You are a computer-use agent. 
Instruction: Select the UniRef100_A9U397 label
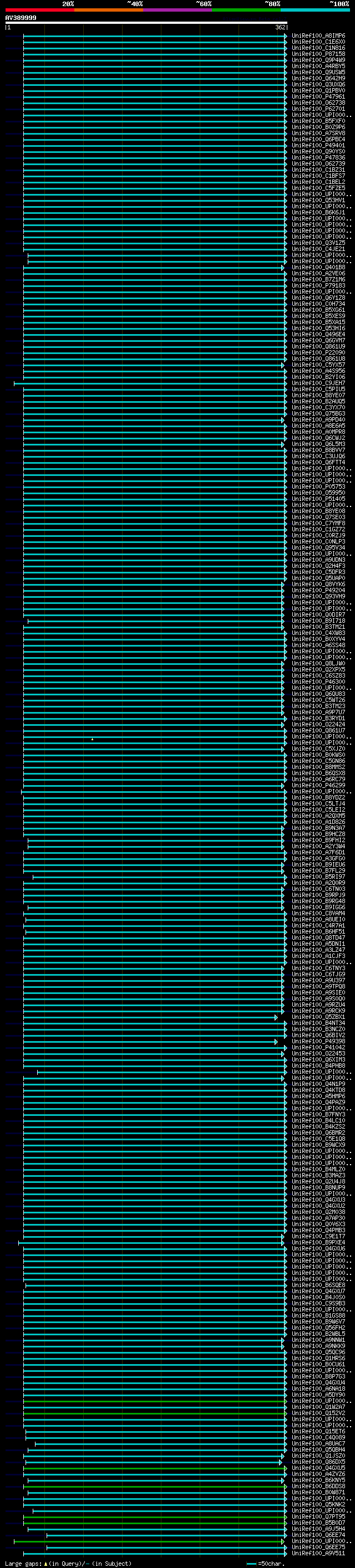(318, 980)
